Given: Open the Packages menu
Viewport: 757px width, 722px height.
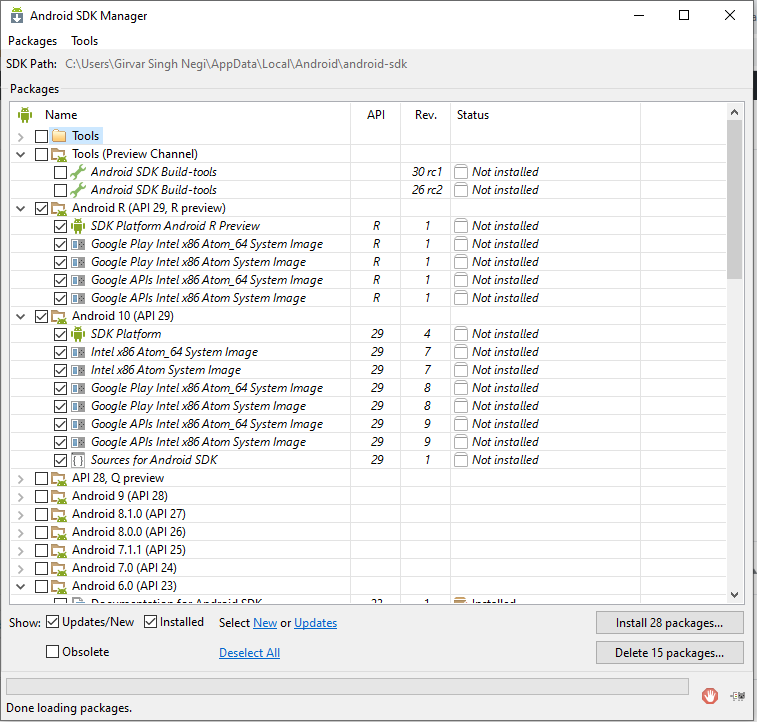Looking at the screenshot, I should point(32,41).
